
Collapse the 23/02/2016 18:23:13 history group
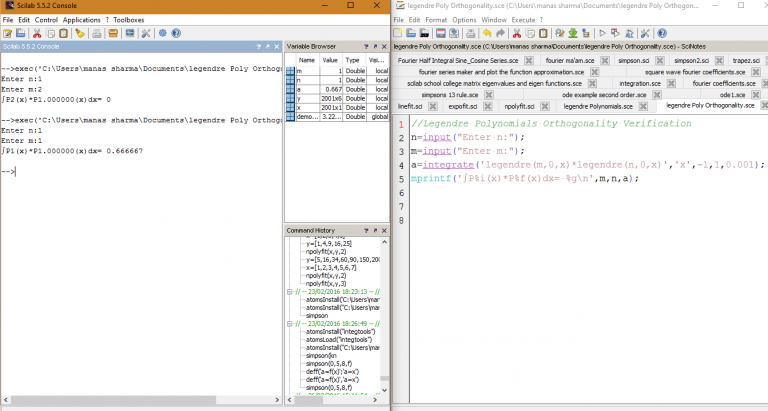[x=288, y=292]
